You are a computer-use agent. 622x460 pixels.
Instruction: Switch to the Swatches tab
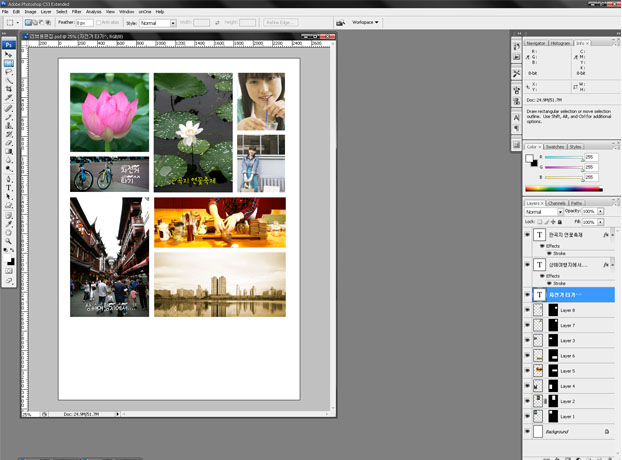[555, 147]
